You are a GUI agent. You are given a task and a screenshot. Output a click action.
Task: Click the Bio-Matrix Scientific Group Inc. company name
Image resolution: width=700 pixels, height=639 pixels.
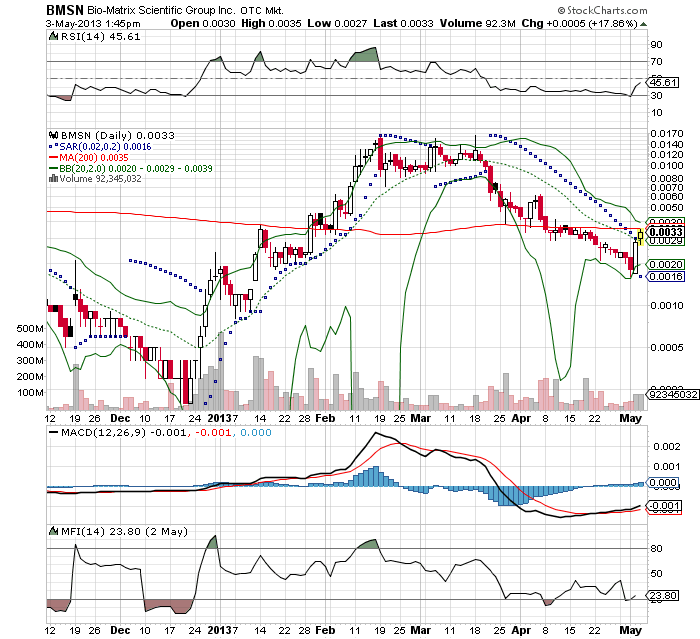[x=161, y=10]
